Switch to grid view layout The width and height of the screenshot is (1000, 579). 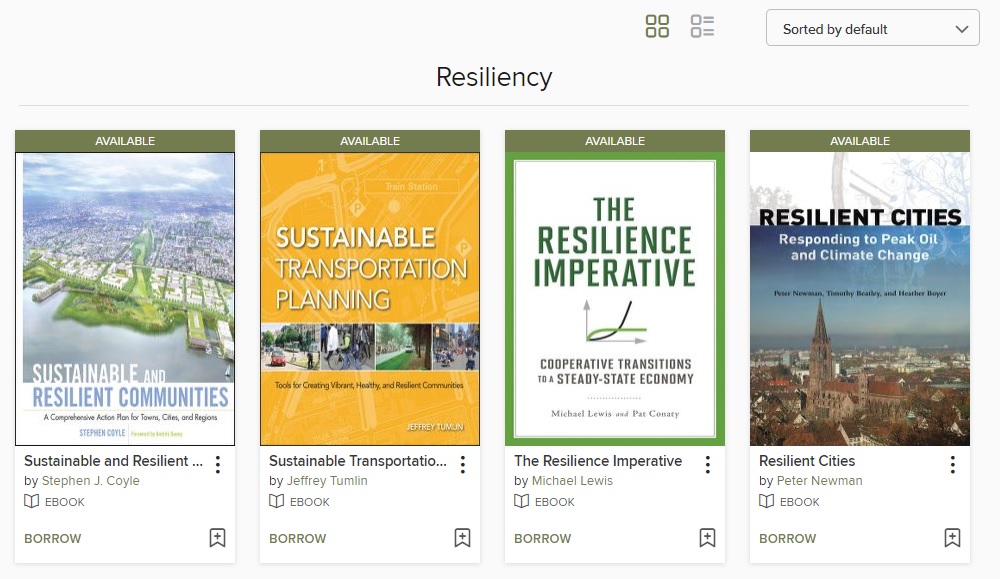point(657,27)
